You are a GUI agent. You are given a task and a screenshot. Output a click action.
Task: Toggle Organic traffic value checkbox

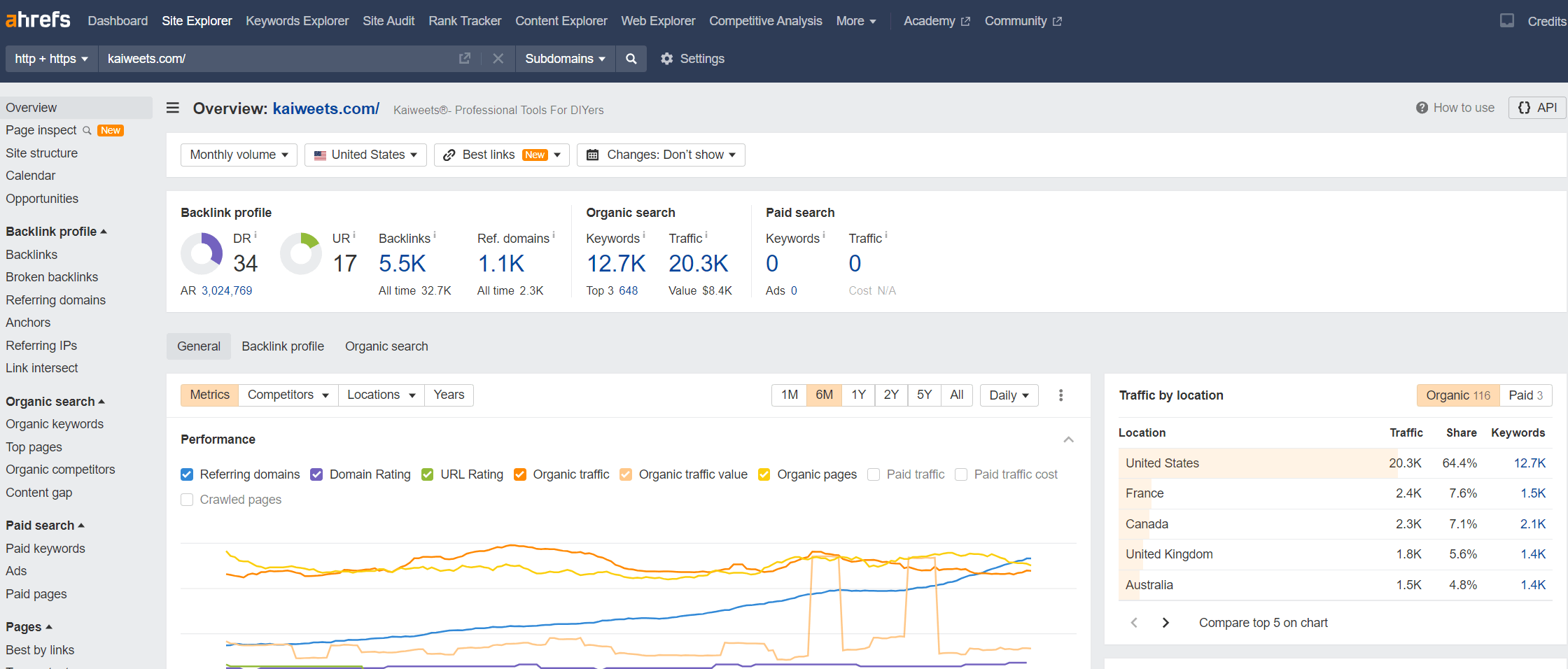(x=626, y=474)
